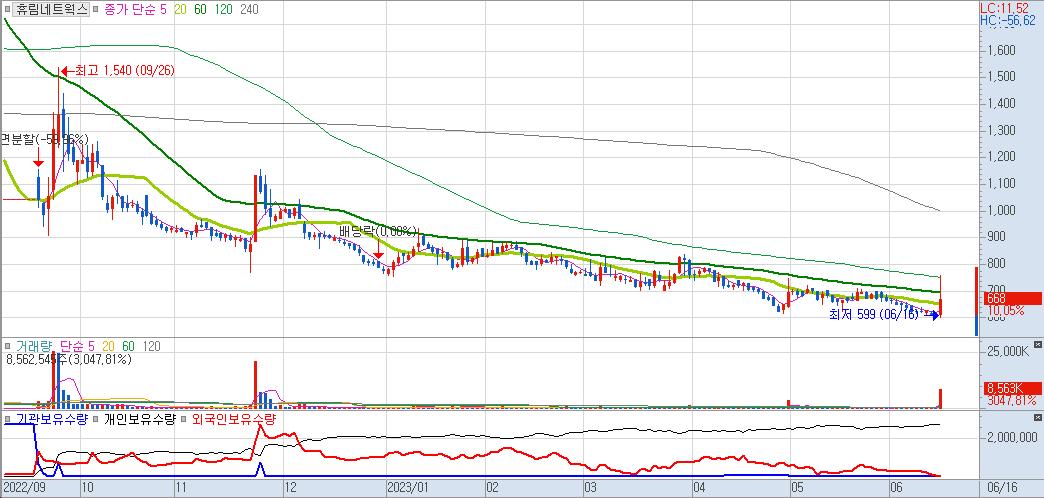This screenshot has width=1044, height=498.
Task: Click the volume 120-period average label
Action: (x=151, y=346)
